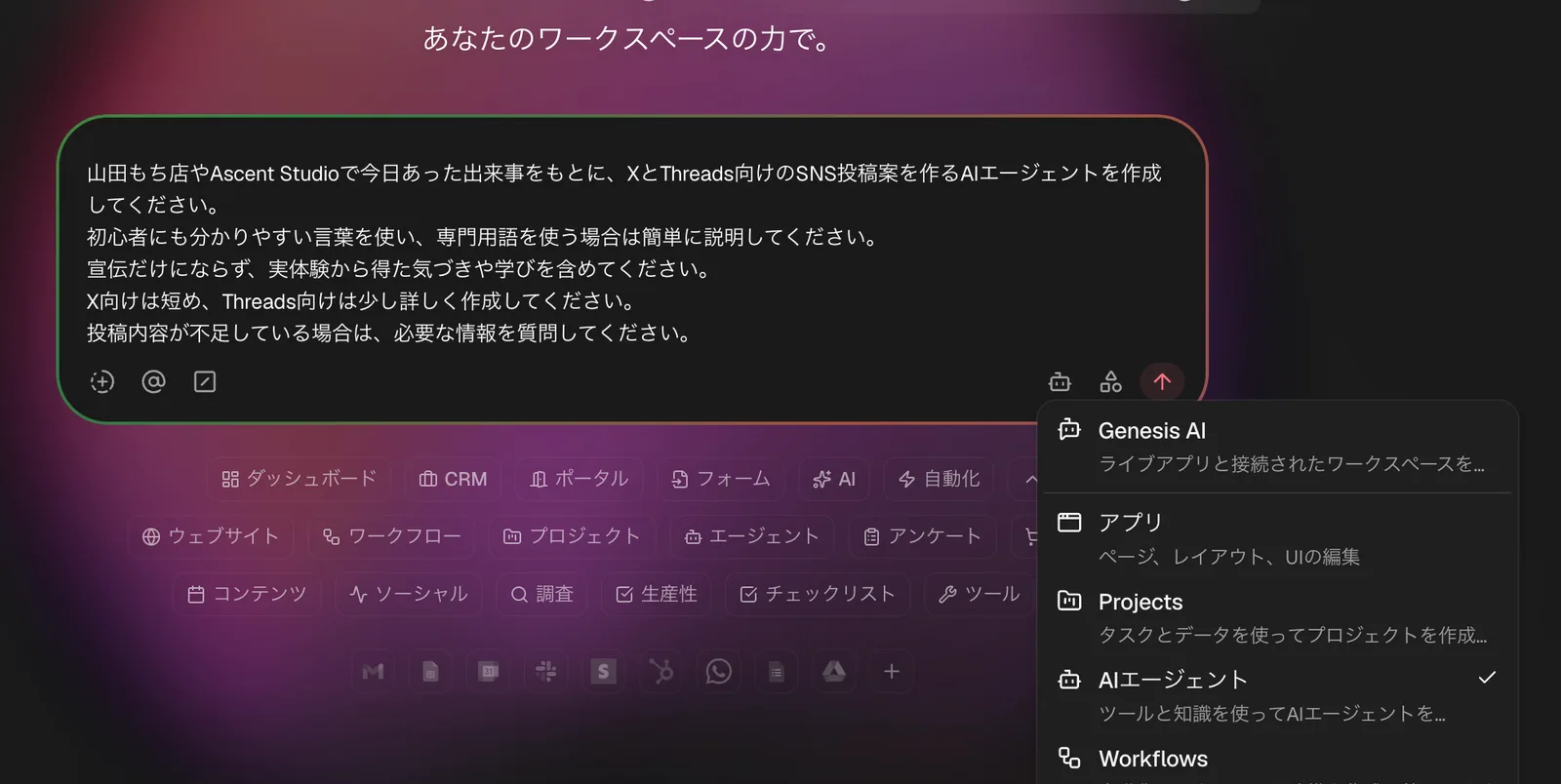This screenshot has height=784, width=1561.
Task: Click the フォーム suggestion chip
Action: (720, 479)
